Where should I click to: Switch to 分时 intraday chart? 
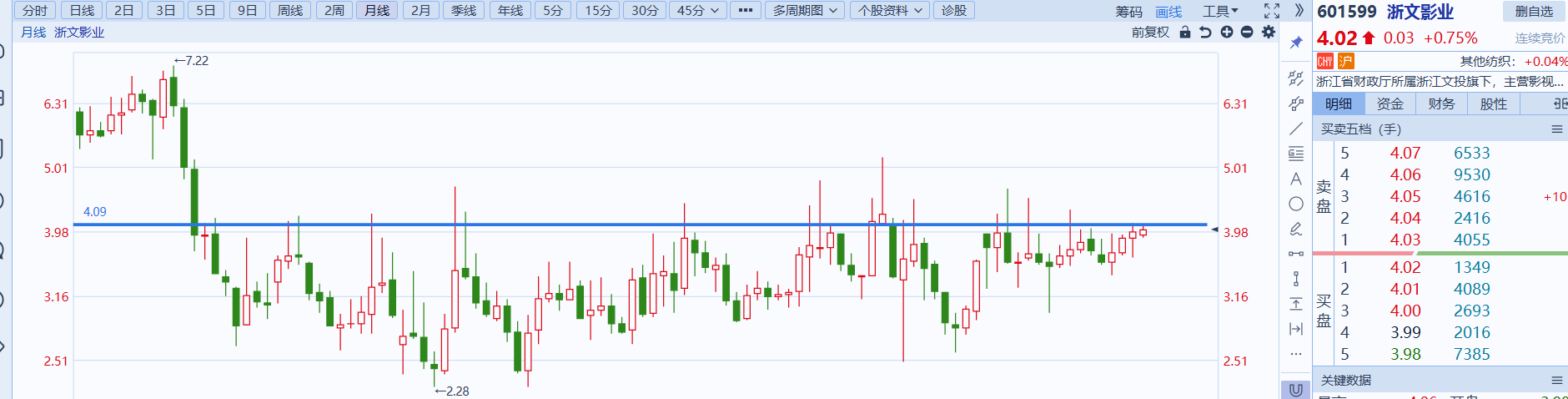[35, 10]
